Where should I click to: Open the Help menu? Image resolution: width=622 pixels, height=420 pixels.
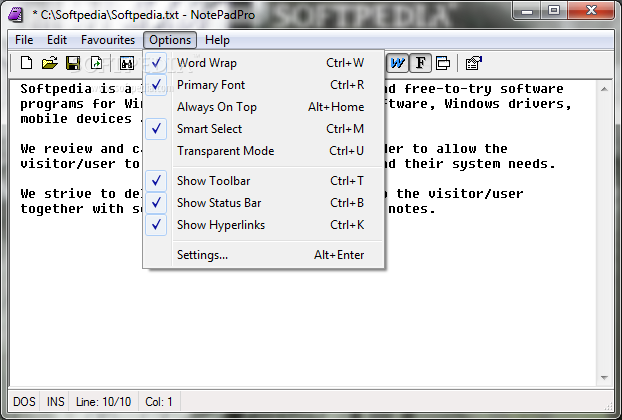pyautogui.click(x=217, y=40)
